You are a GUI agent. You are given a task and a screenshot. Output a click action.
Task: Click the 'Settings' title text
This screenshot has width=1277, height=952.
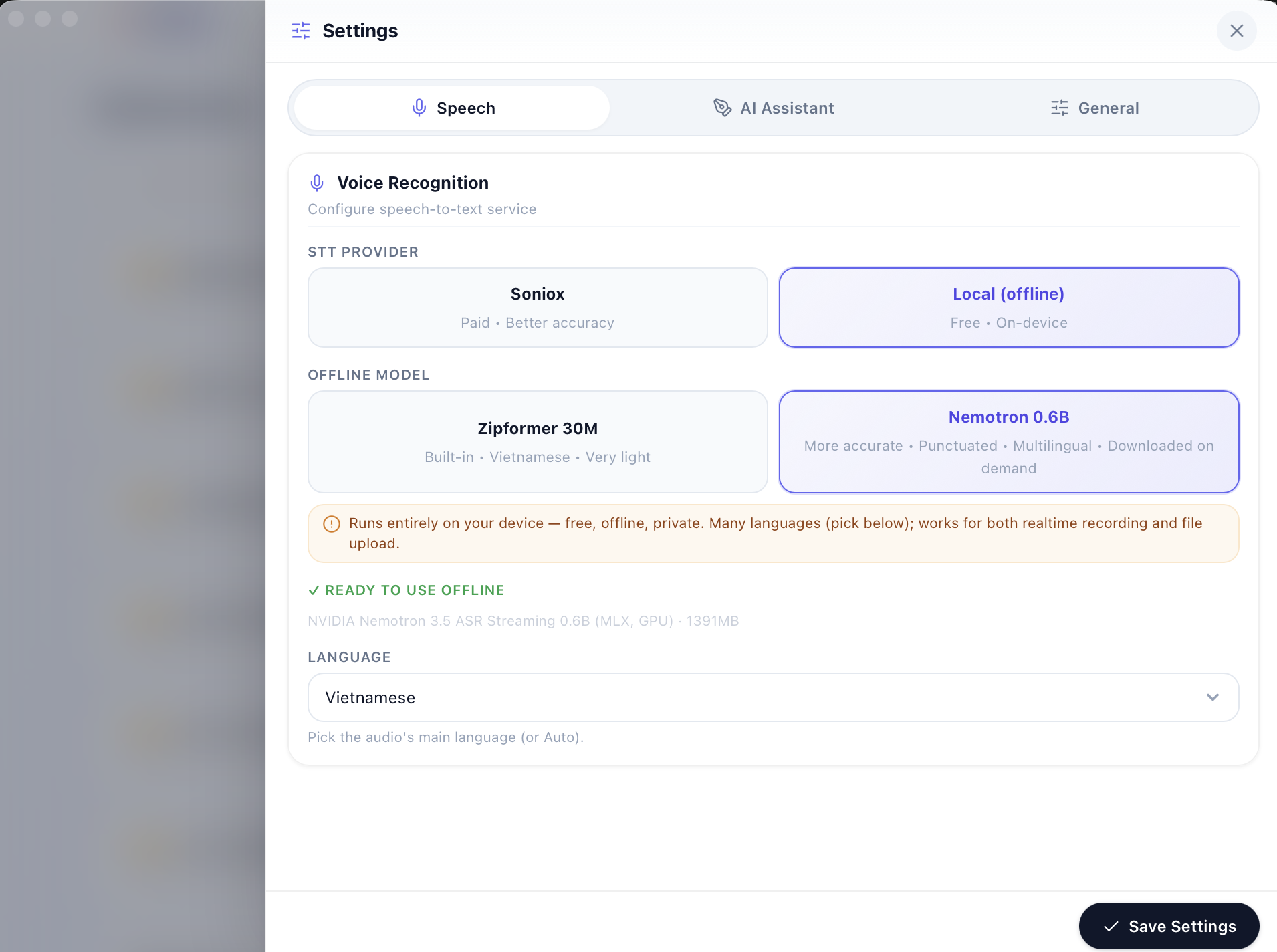360,31
